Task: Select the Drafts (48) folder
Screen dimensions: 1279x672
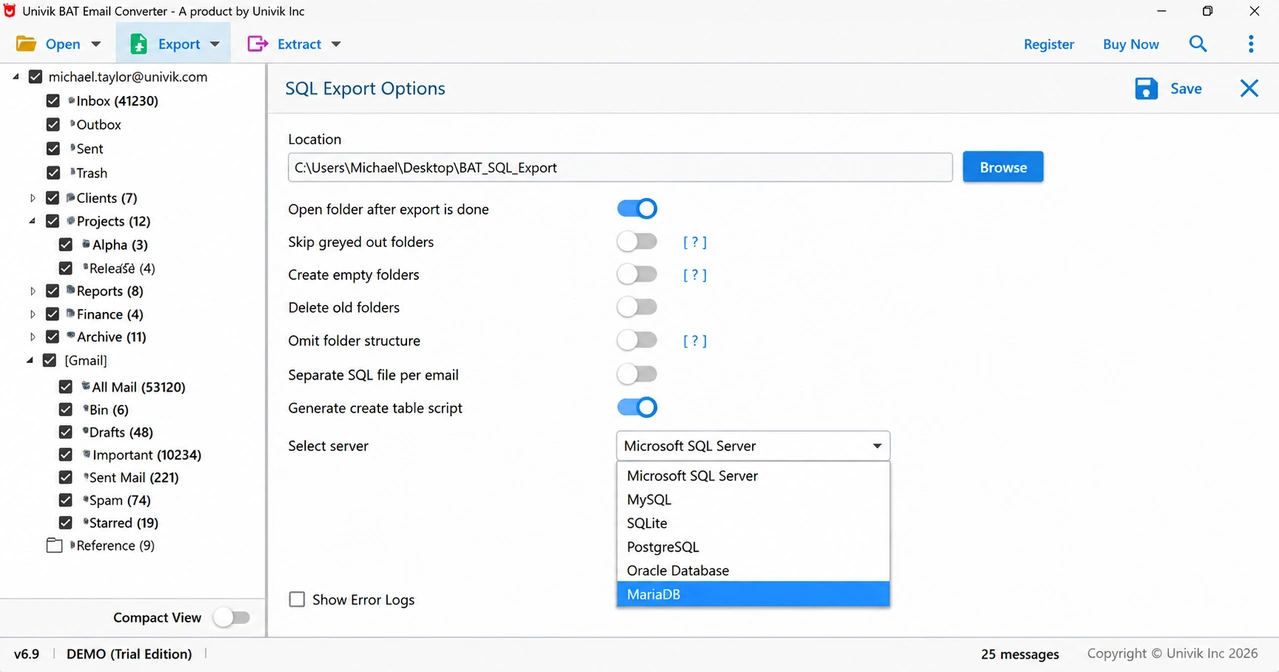Action: tap(121, 432)
